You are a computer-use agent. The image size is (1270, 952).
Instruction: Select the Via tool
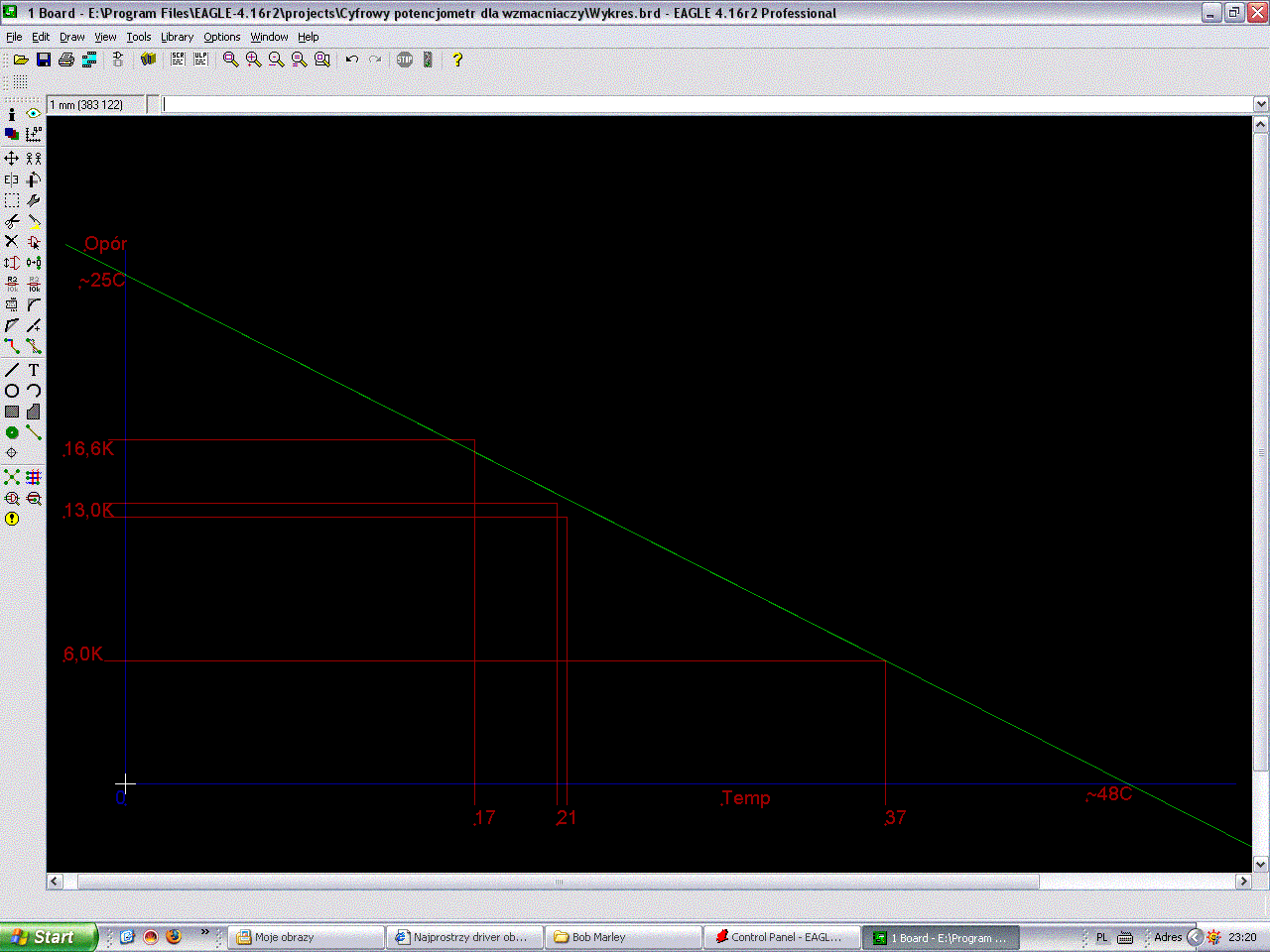[12, 432]
